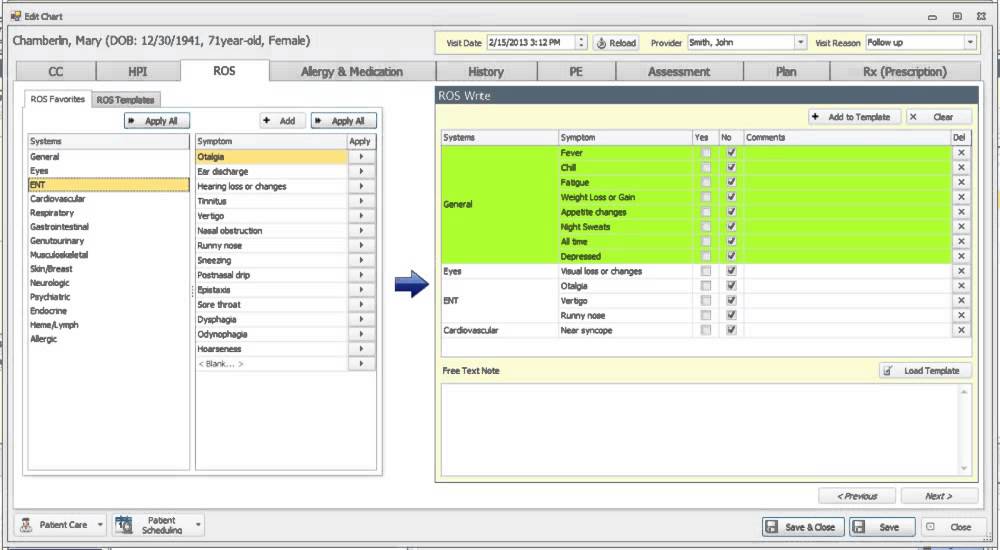1000x550 pixels.
Task: Delete the Fatigue row
Action: click(961, 182)
